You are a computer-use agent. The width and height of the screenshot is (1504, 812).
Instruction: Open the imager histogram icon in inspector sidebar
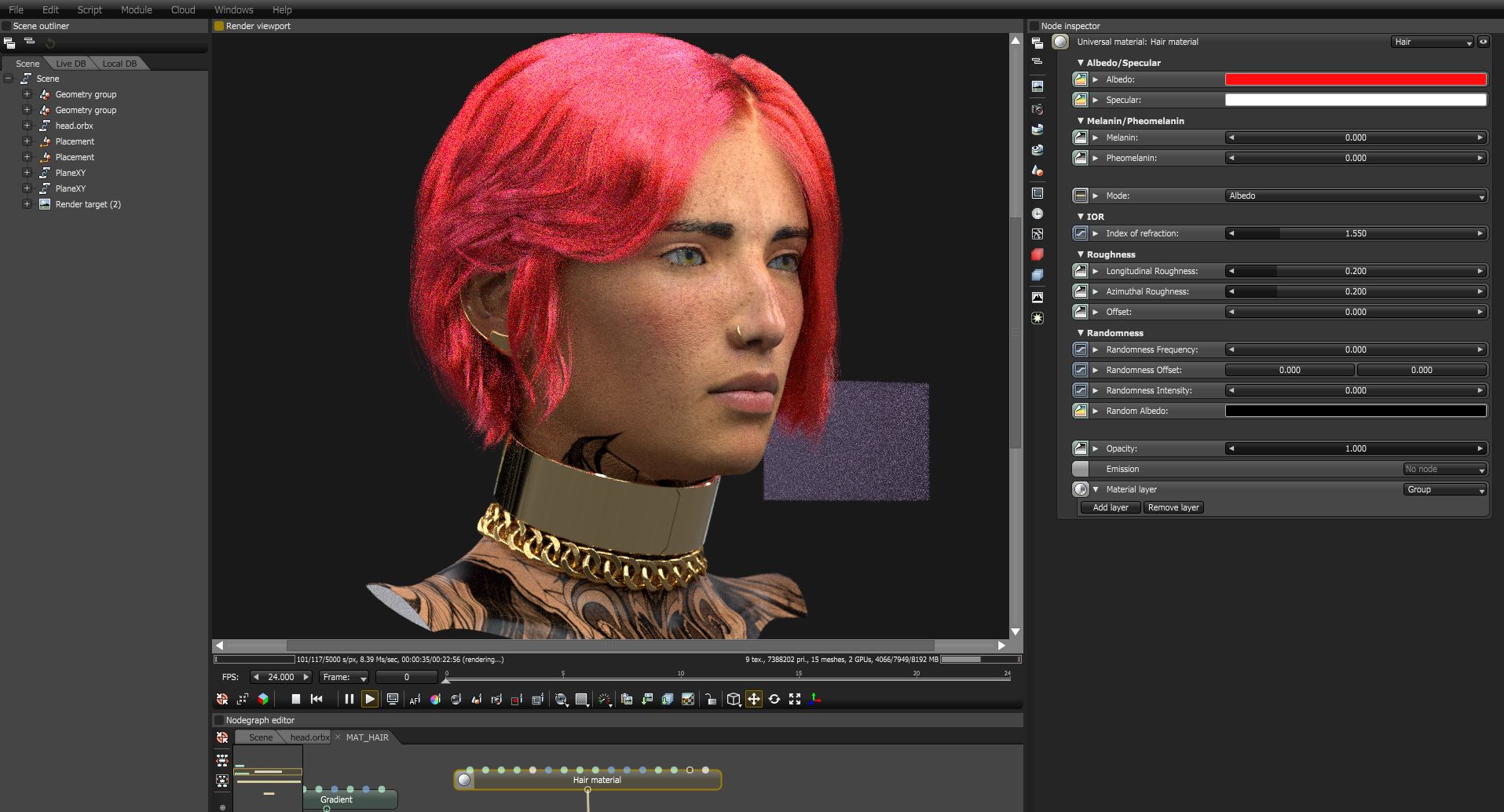pyautogui.click(x=1037, y=298)
